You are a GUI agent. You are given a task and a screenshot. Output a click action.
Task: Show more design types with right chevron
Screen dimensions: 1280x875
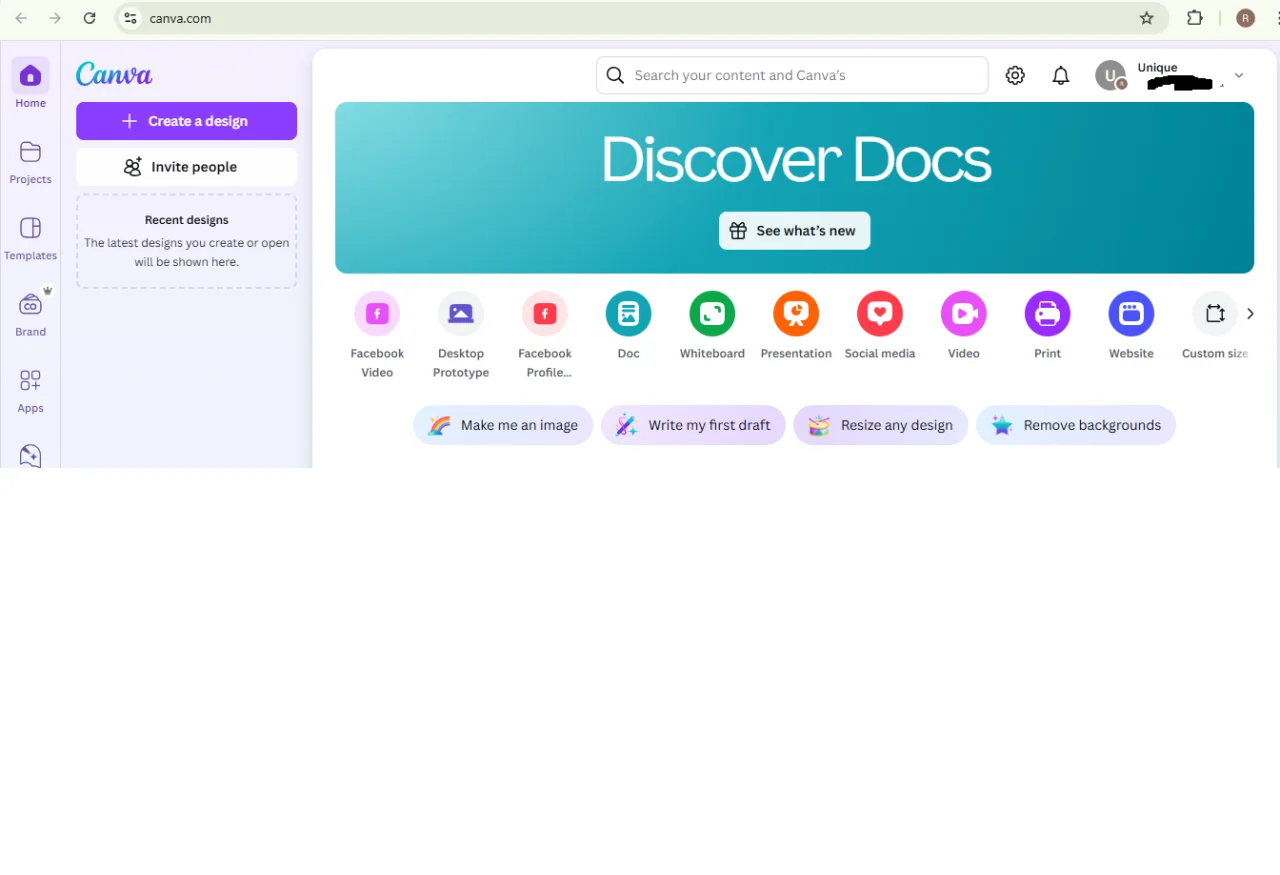click(x=1250, y=314)
